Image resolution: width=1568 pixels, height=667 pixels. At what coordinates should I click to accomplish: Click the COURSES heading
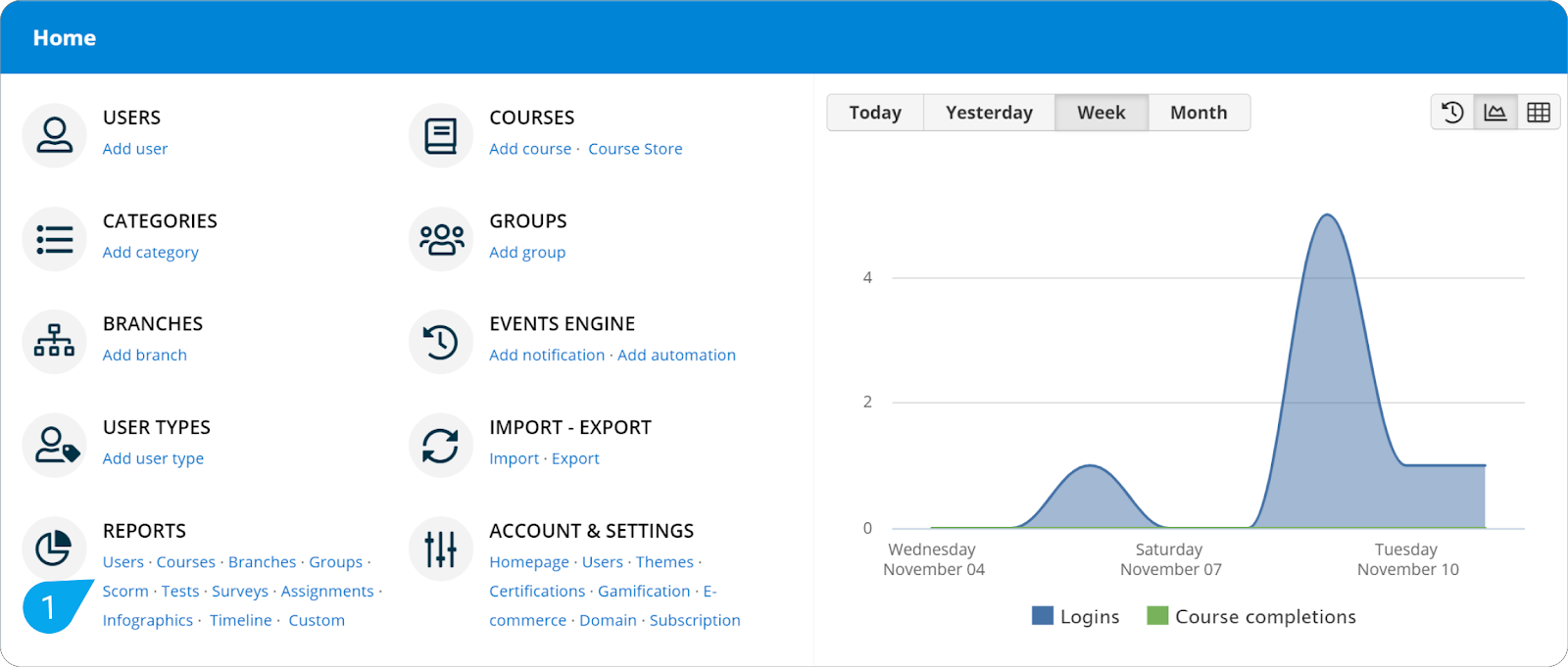coord(532,118)
